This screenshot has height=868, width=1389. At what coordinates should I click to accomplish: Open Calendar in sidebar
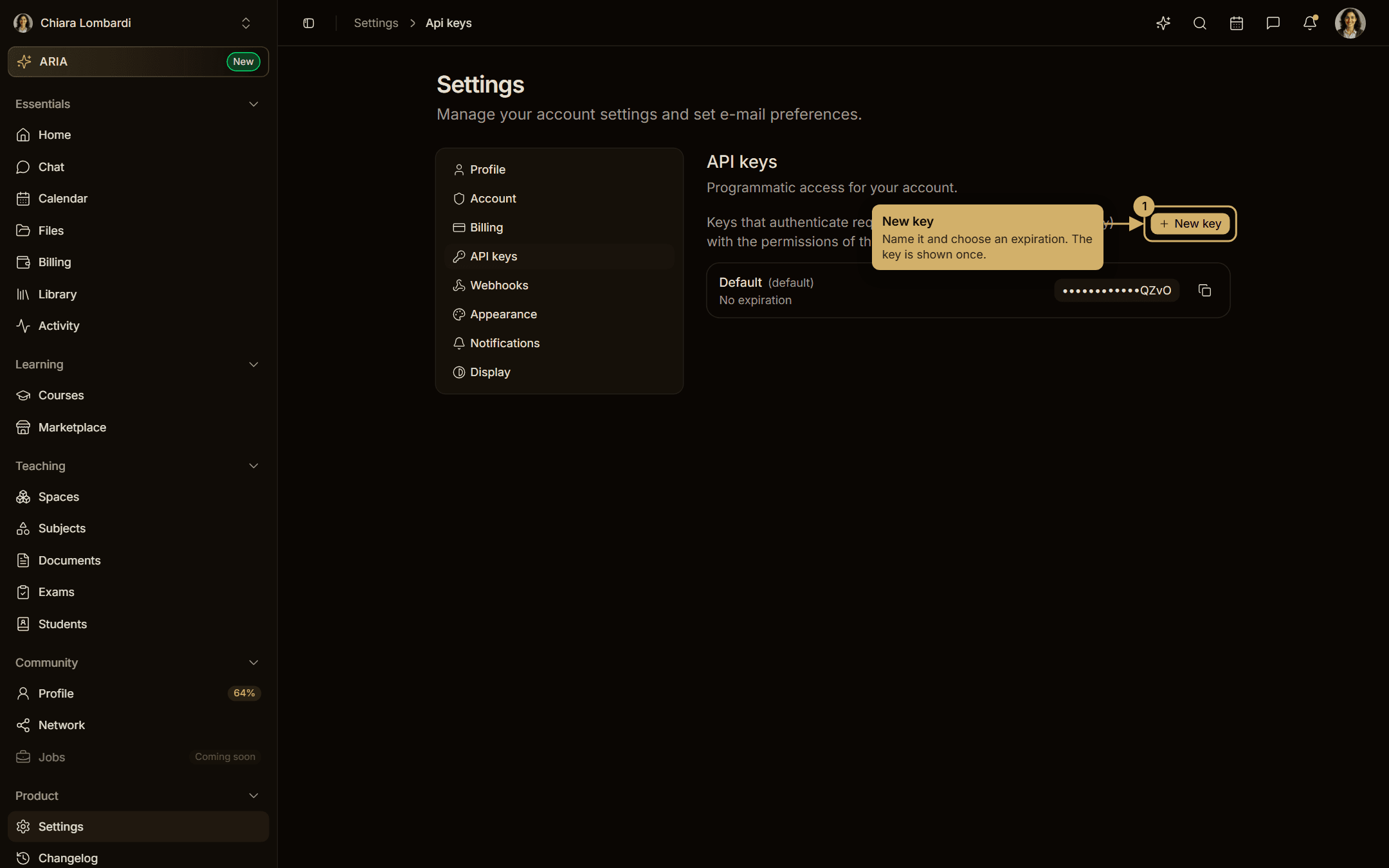pos(138,199)
